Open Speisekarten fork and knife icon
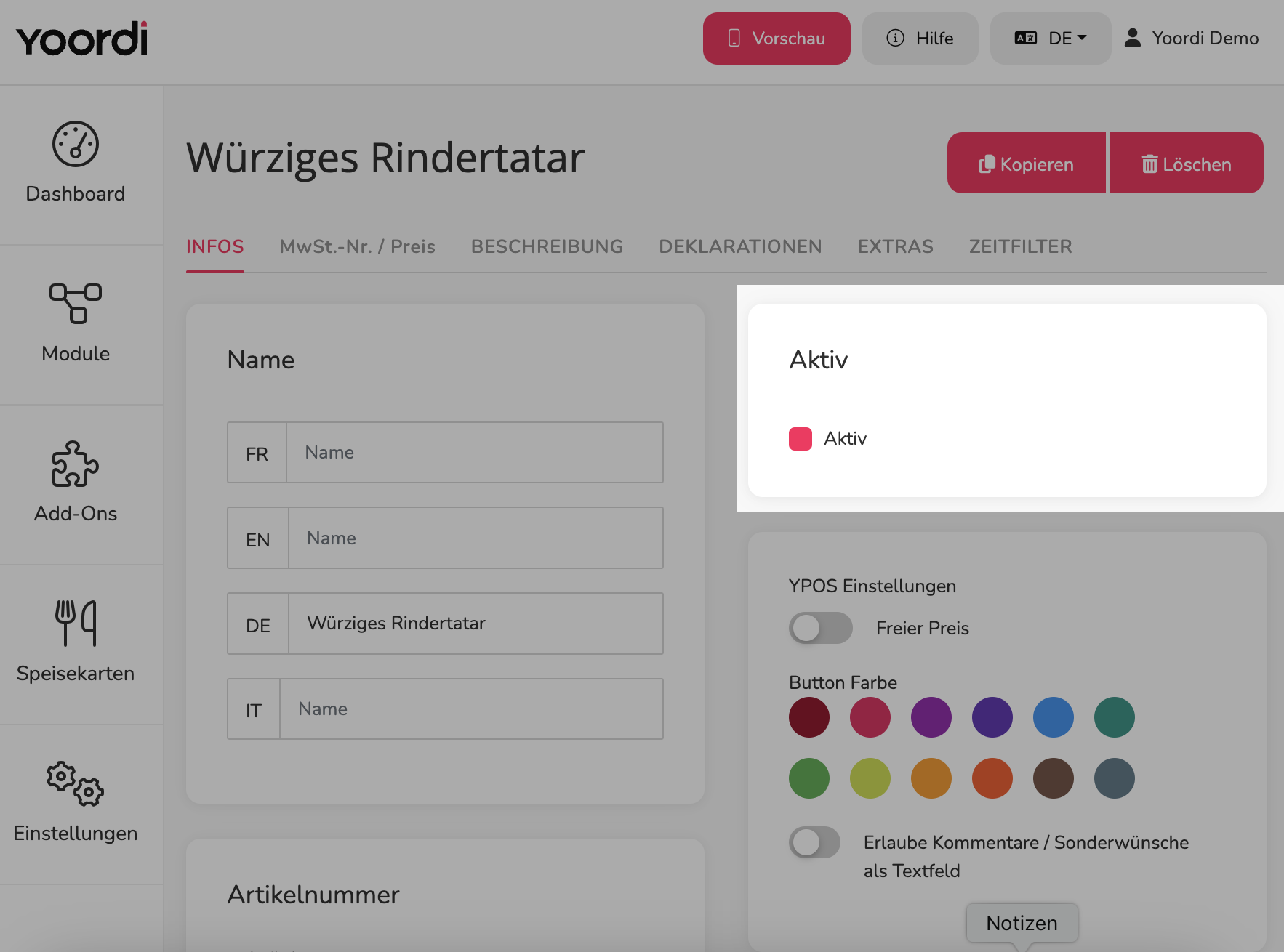1284x952 pixels. point(76,623)
